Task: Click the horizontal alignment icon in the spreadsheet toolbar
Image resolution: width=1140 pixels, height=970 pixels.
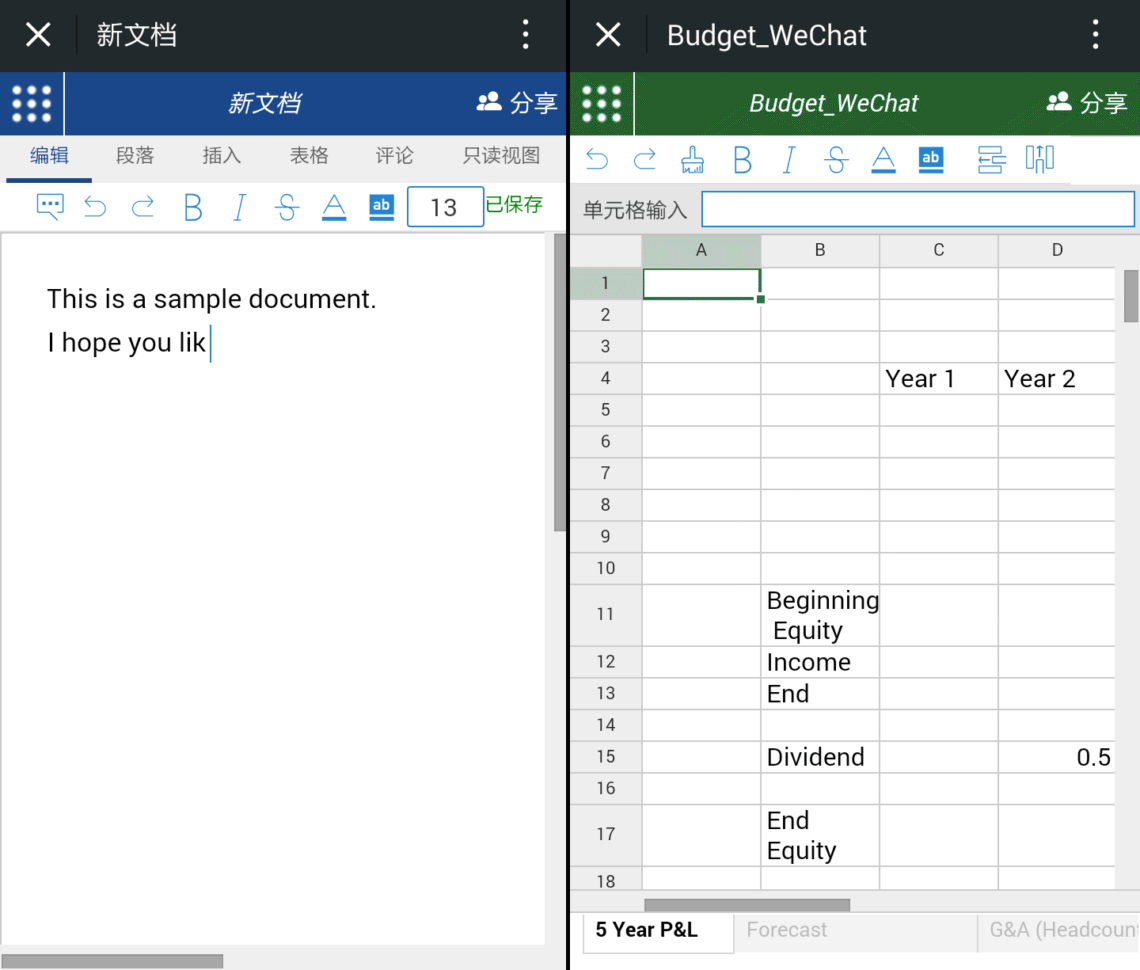Action: pyautogui.click(x=990, y=159)
